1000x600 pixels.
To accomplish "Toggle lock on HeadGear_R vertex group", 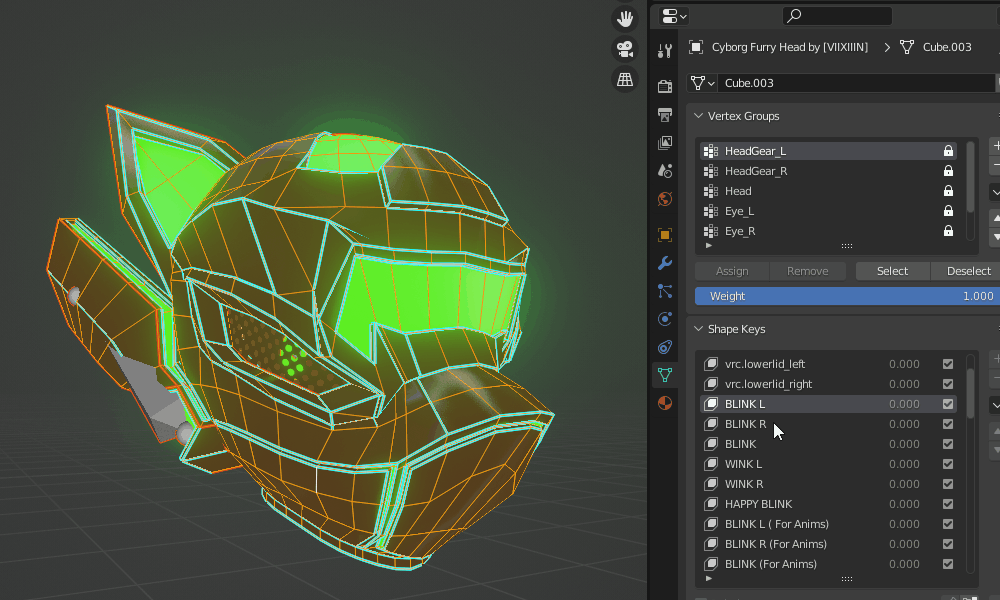I will coord(948,171).
